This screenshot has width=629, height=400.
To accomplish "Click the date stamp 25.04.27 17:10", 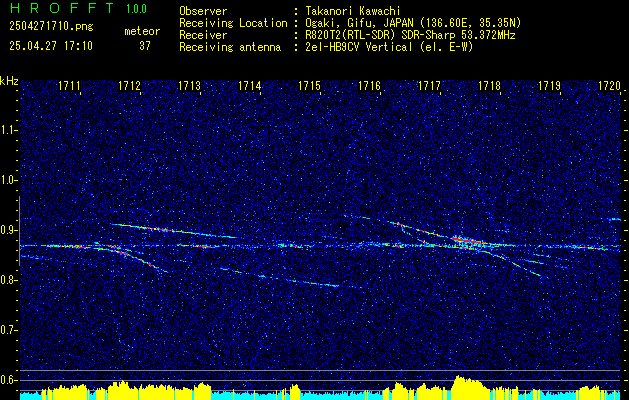I will [x=51, y=46].
